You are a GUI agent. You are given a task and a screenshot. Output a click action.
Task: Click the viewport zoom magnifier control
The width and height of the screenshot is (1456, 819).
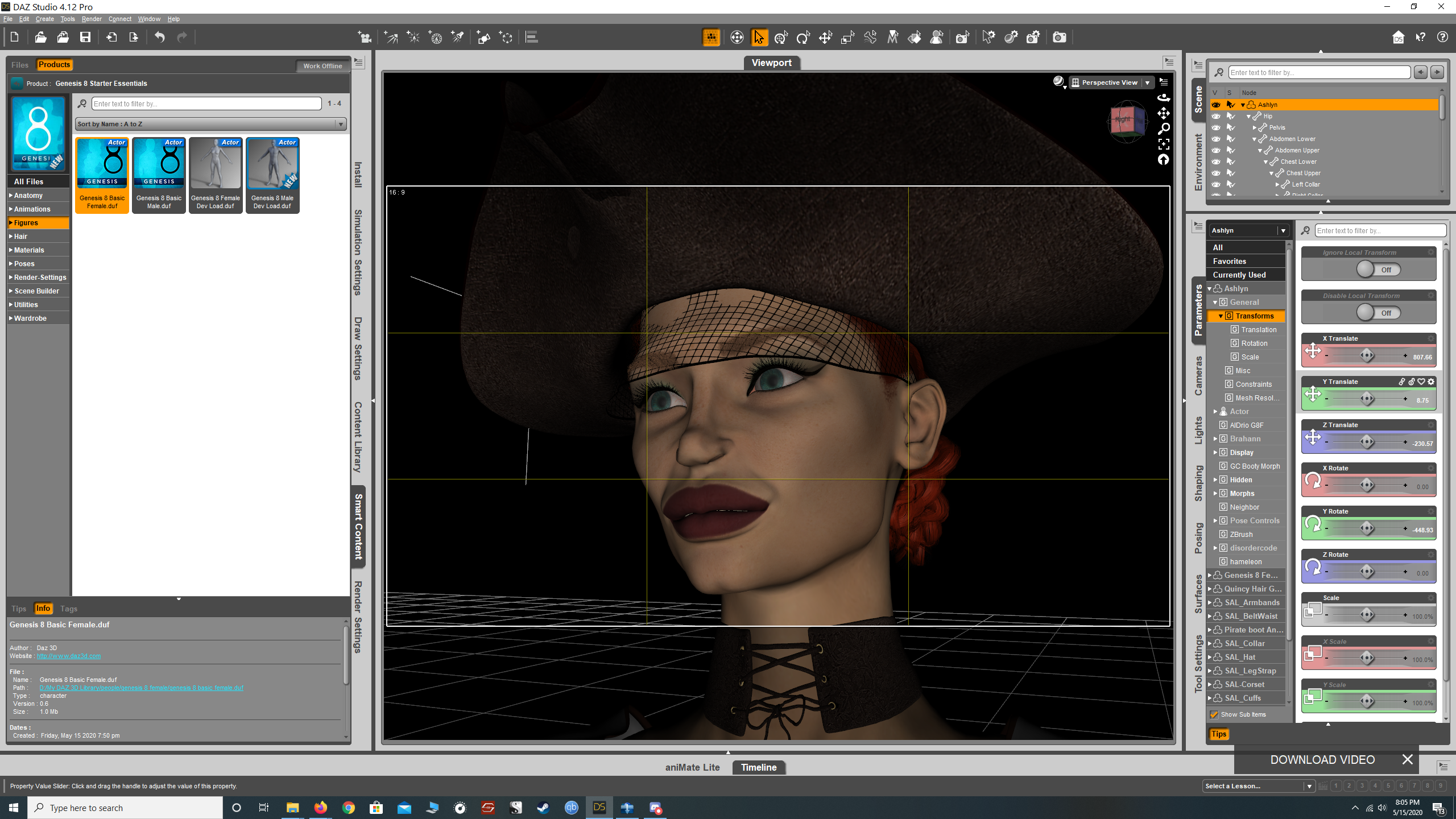[x=1164, y=129]
